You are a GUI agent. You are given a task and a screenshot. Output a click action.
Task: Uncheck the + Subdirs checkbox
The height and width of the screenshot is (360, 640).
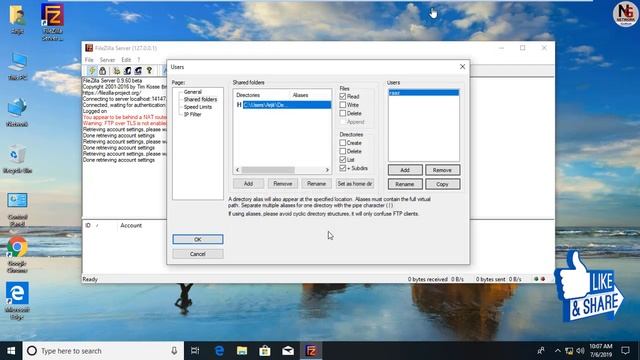click(x=342, y=168)
